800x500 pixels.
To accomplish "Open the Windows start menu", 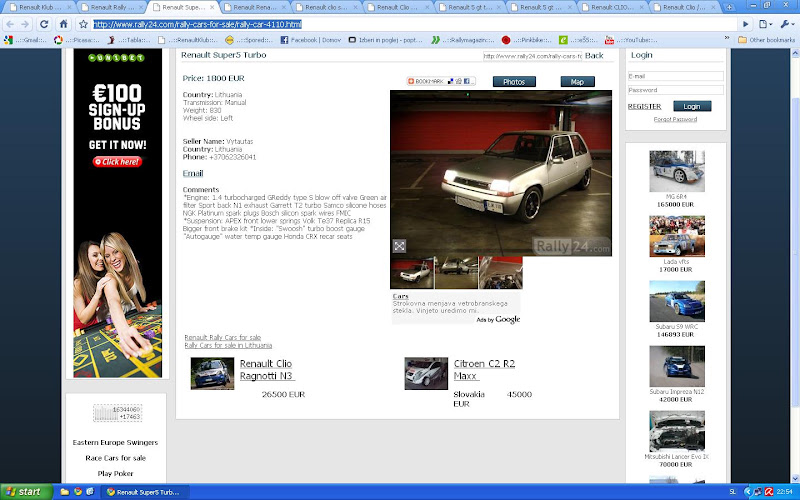I will pyautogui.click(x=26, y=492).
